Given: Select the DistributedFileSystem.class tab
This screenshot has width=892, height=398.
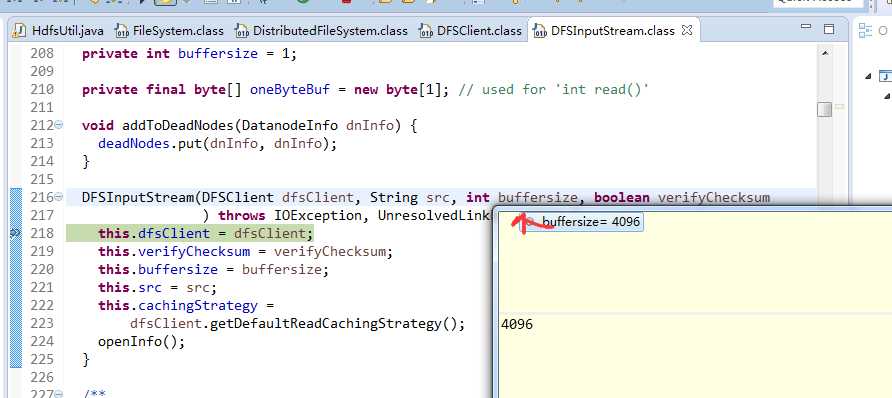Looking at the screenshot, I should click(x=321, y=31).
